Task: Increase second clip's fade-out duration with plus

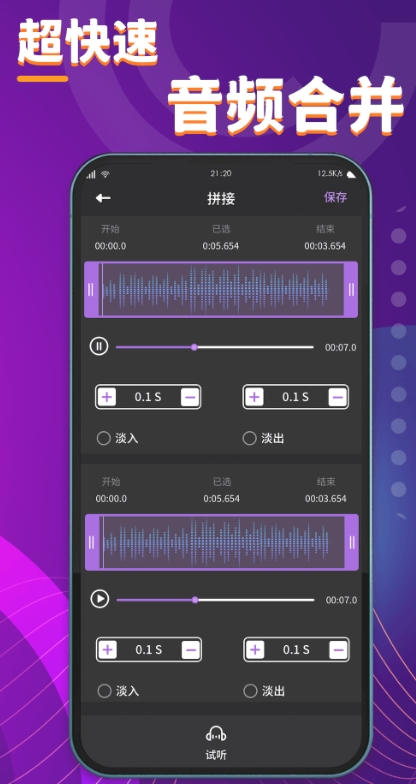Action: [255, 650]
